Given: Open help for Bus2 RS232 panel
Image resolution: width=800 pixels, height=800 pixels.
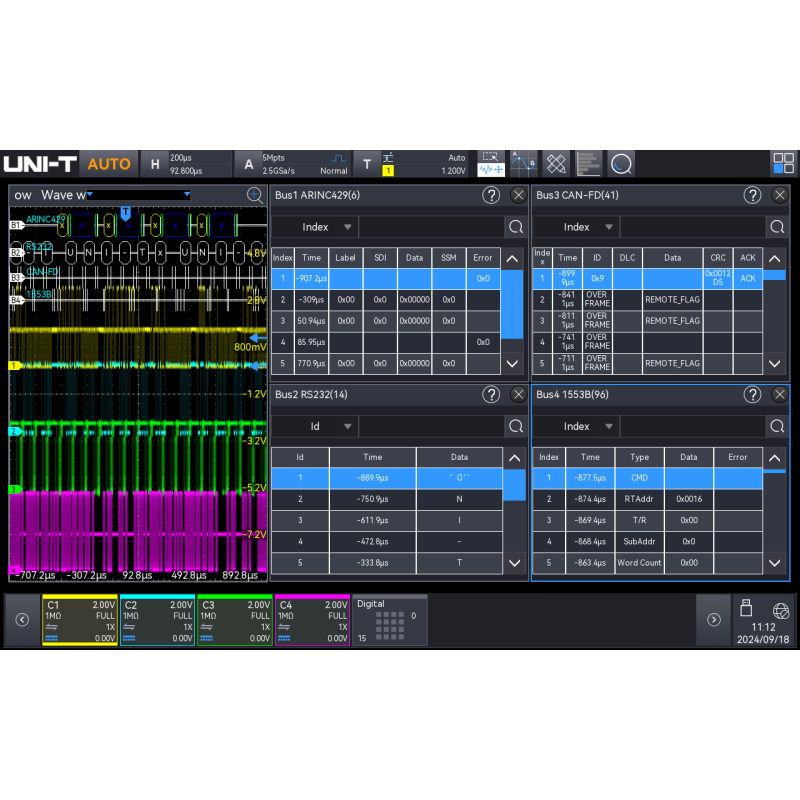Looking at the screenshot, I should pos(491,394).
